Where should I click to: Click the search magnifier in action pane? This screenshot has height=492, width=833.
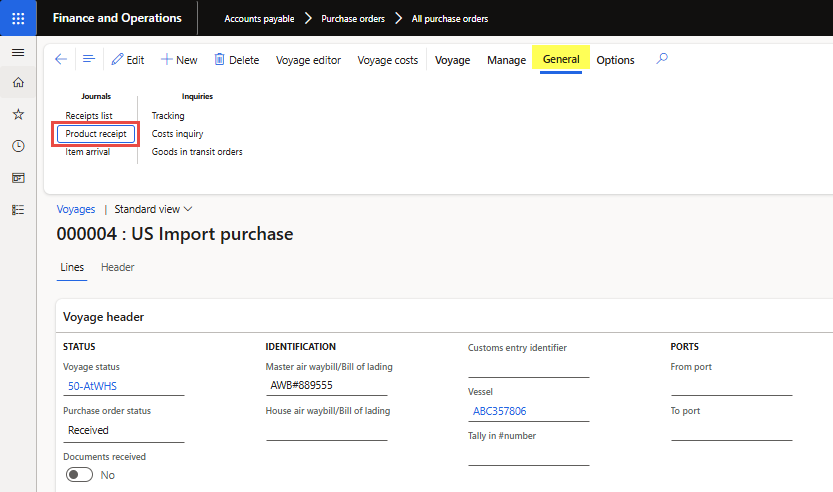pyautogui.click(x=661, y=60)
